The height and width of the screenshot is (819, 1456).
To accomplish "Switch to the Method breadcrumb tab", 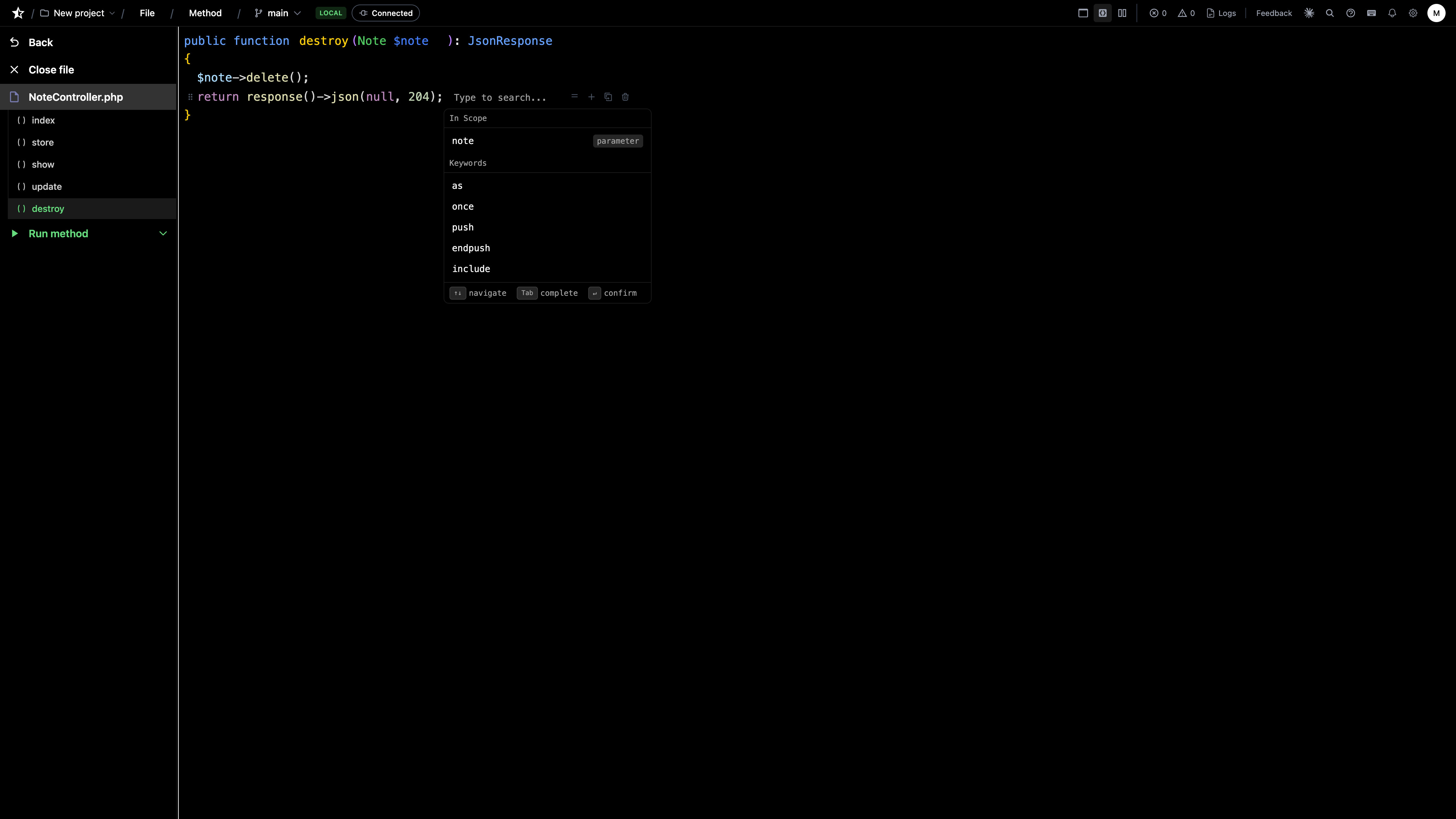I will (205, 12).
